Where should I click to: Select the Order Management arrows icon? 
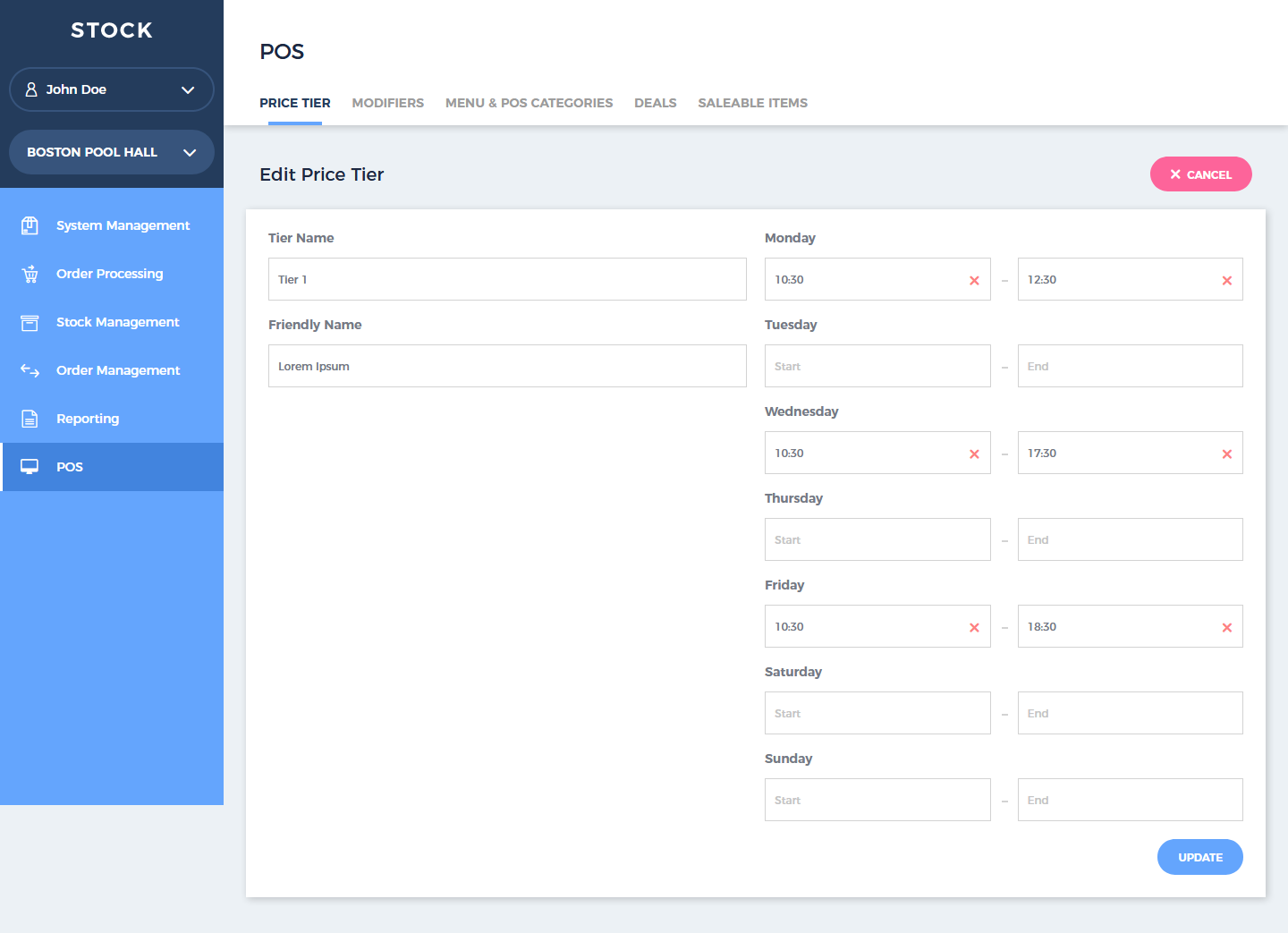pos(30,370)
